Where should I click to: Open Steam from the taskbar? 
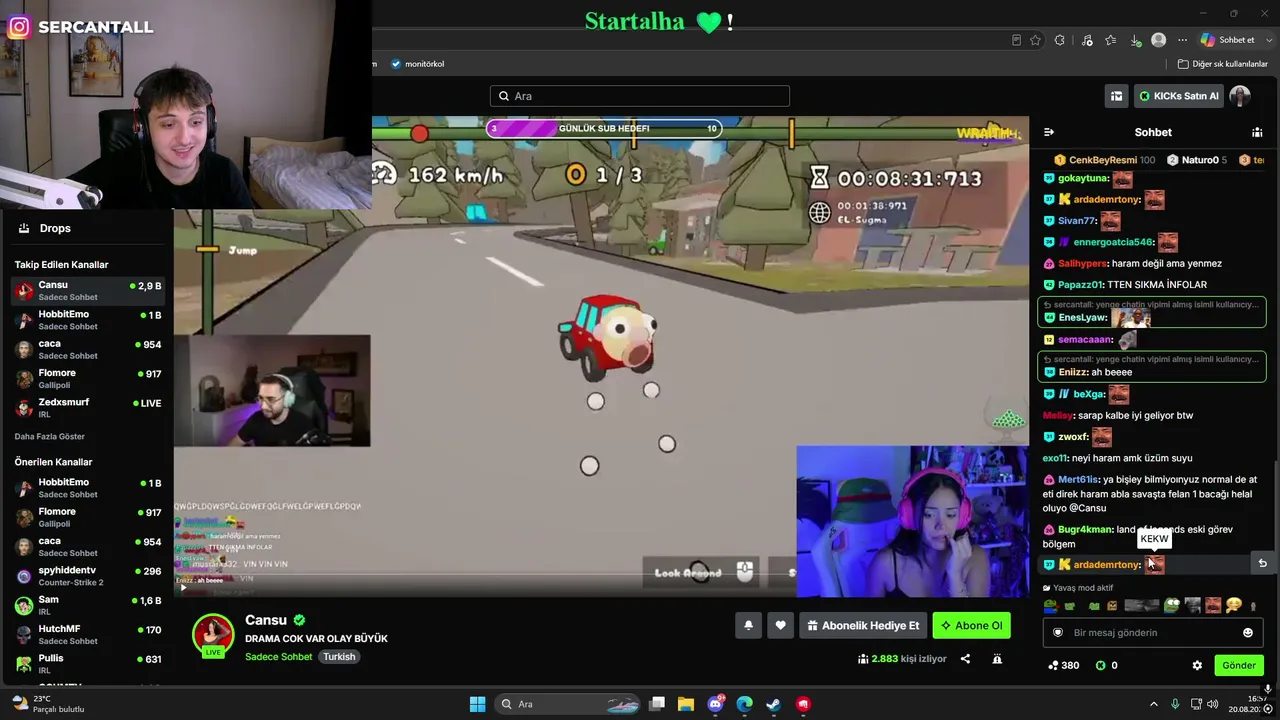pyautogui.click(x=773, y=704)
